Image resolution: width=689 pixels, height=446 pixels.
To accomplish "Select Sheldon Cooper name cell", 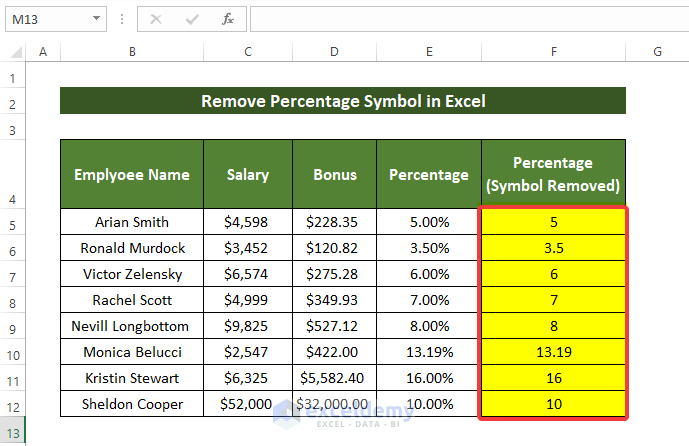I will 132,404.
